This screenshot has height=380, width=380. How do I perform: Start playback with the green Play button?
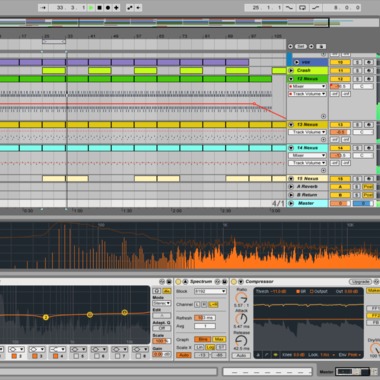point(91,8)
